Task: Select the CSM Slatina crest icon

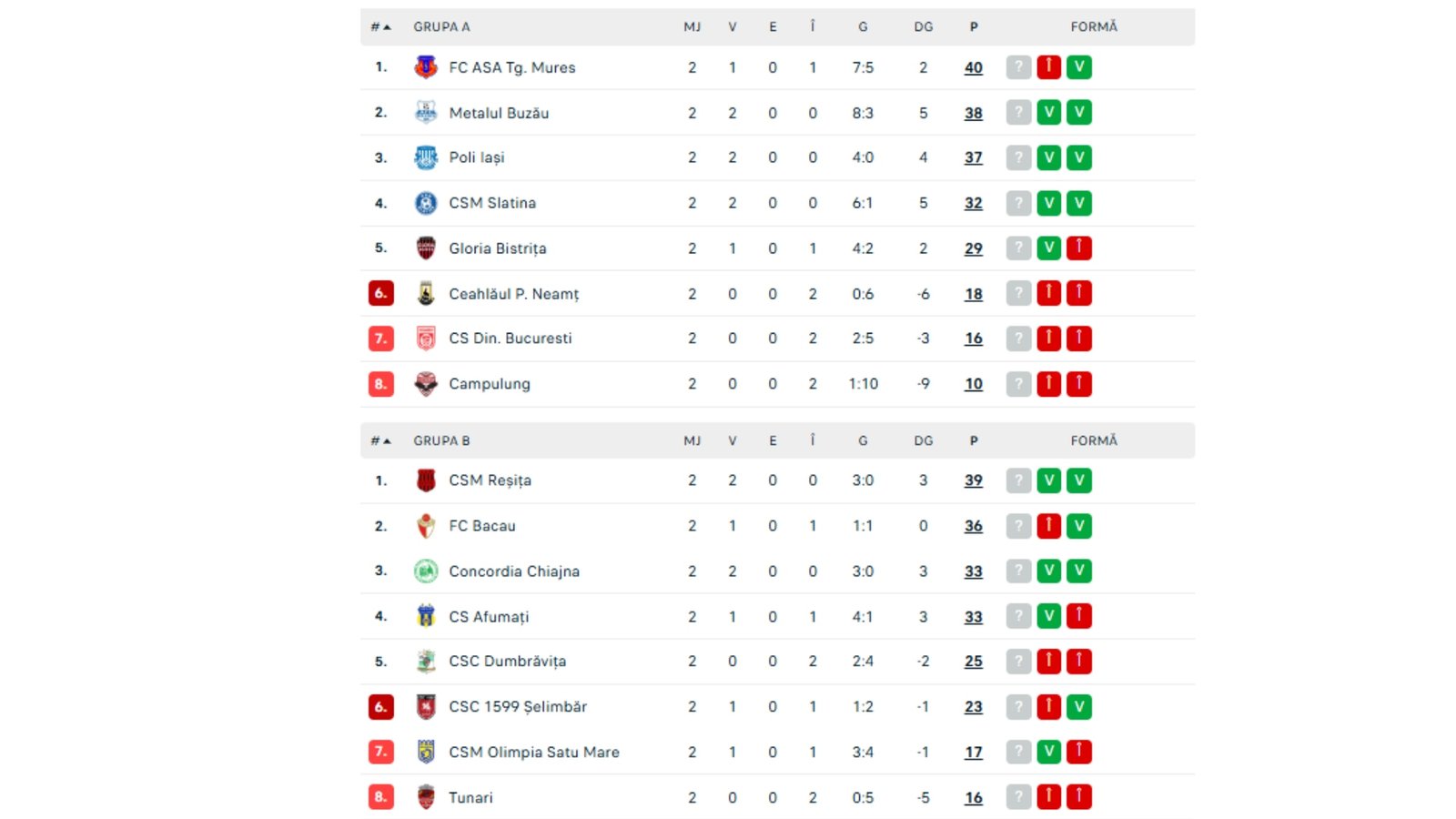Action: point(424,202)
